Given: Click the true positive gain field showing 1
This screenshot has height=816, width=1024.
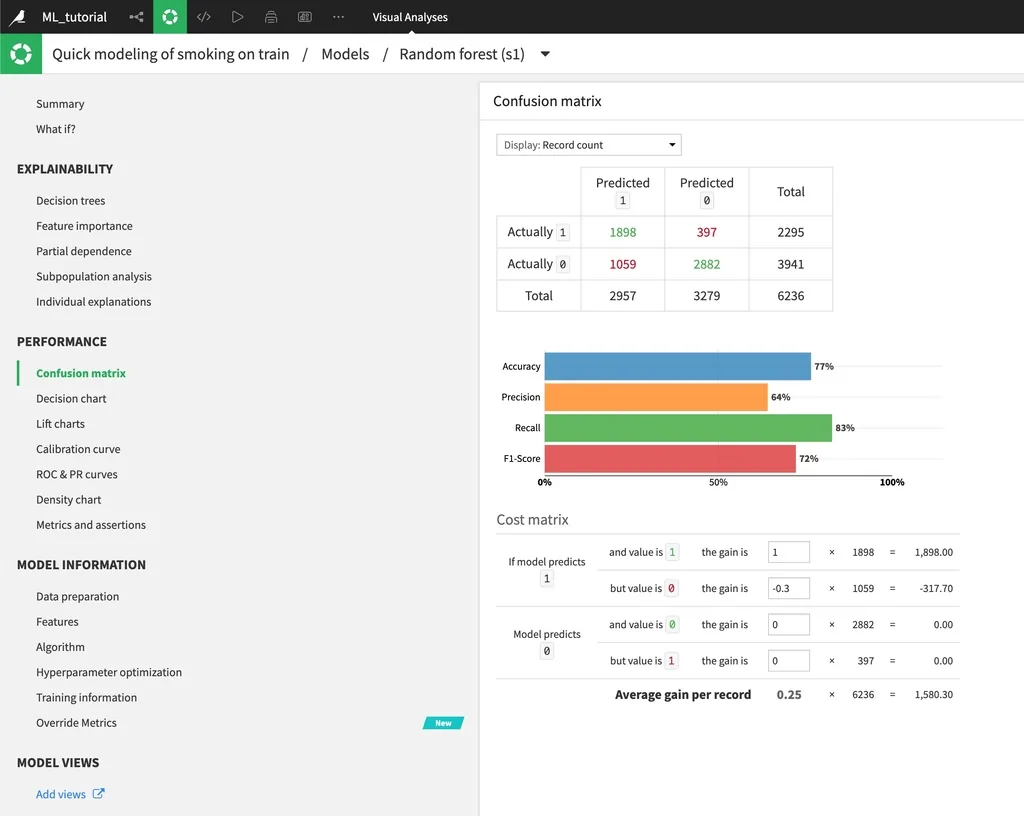Looking at the screenshot, I should (x=788, y=552).
